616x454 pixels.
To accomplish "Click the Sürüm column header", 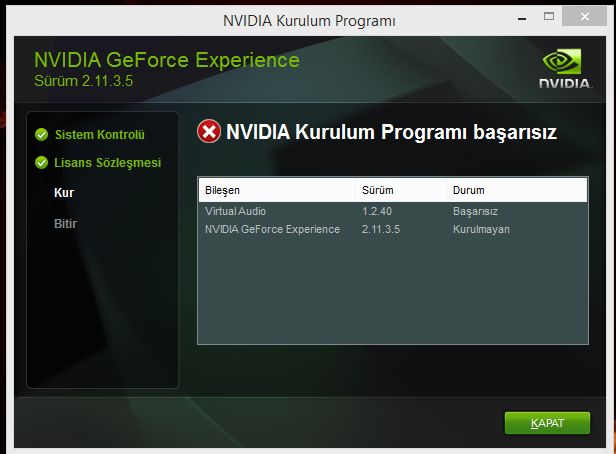I will tap(401, 190).
